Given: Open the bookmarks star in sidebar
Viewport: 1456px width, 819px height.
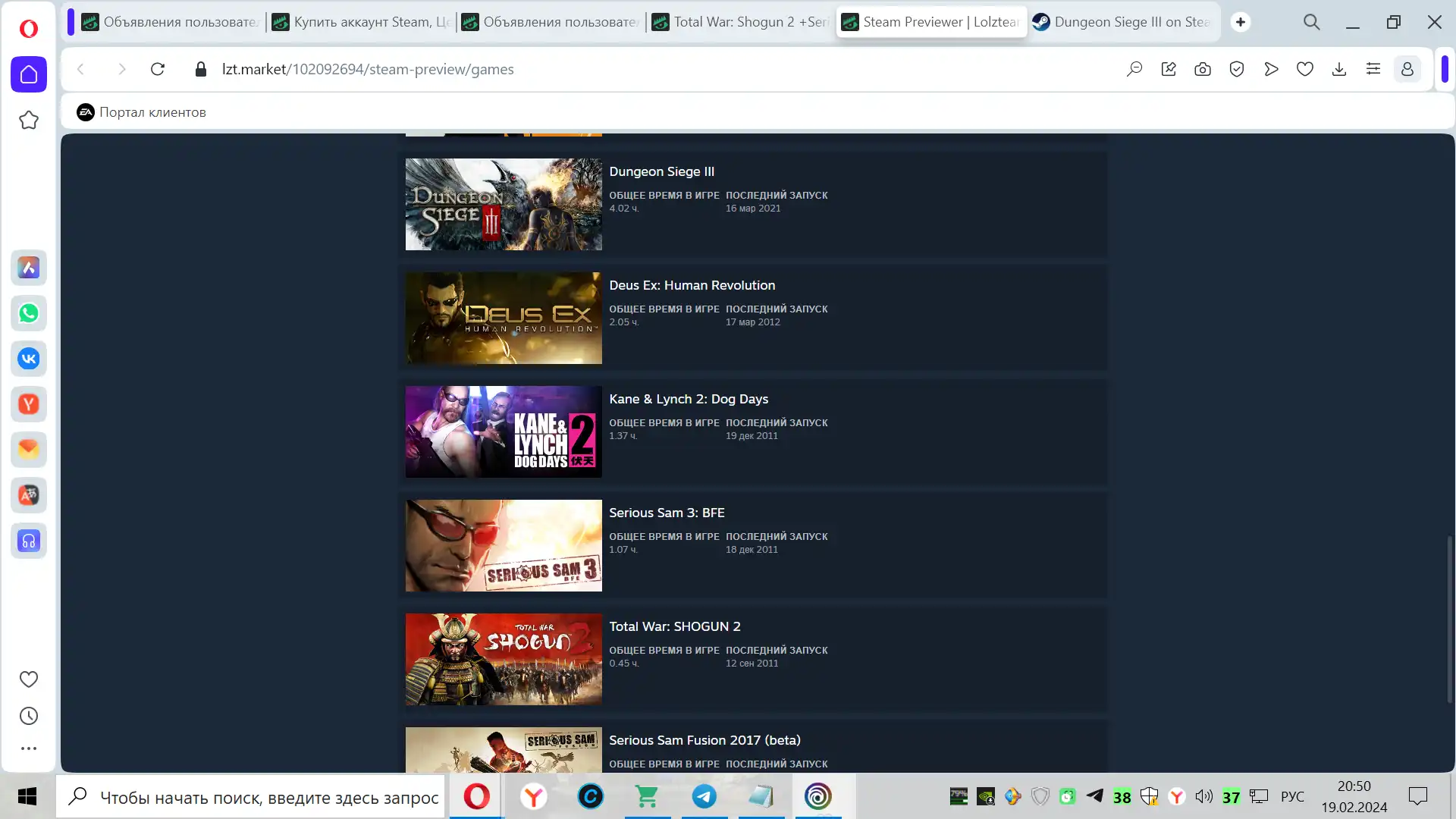Looking at the screenshot, I should click(29, 120).
